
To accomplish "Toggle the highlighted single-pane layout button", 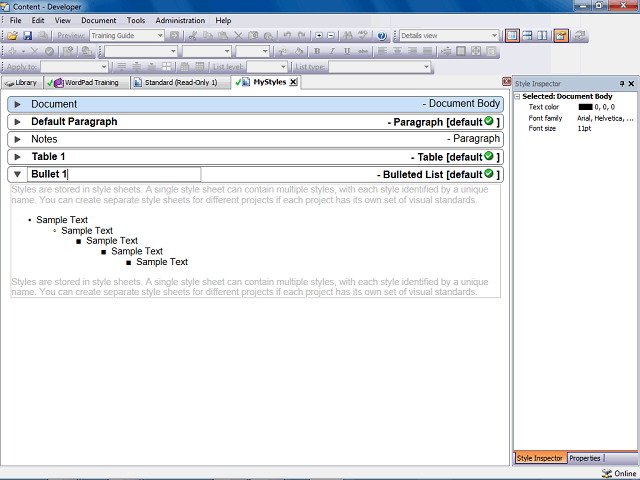I will (x=512, y=36).
